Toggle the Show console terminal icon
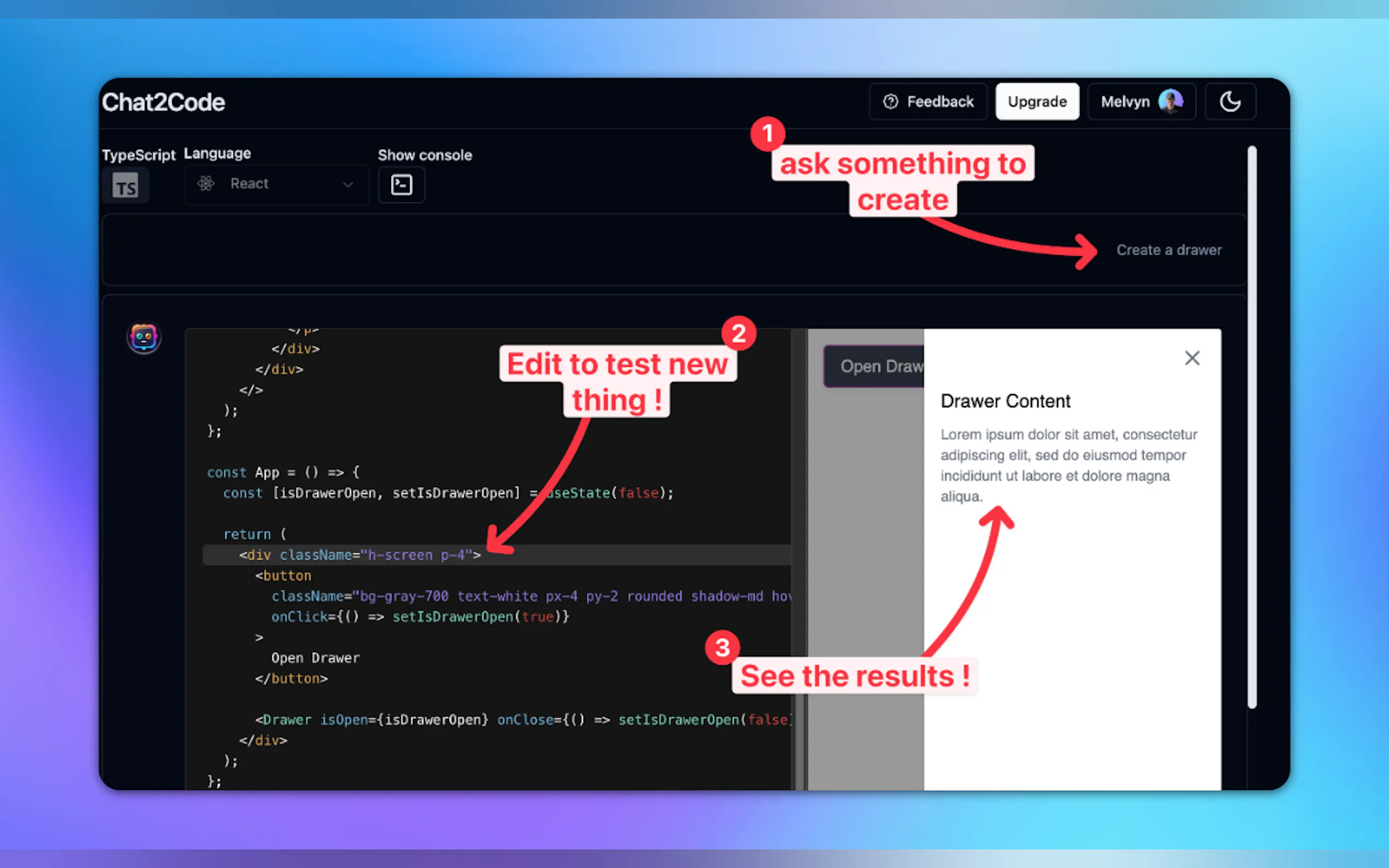 click(x=401, y=185)
